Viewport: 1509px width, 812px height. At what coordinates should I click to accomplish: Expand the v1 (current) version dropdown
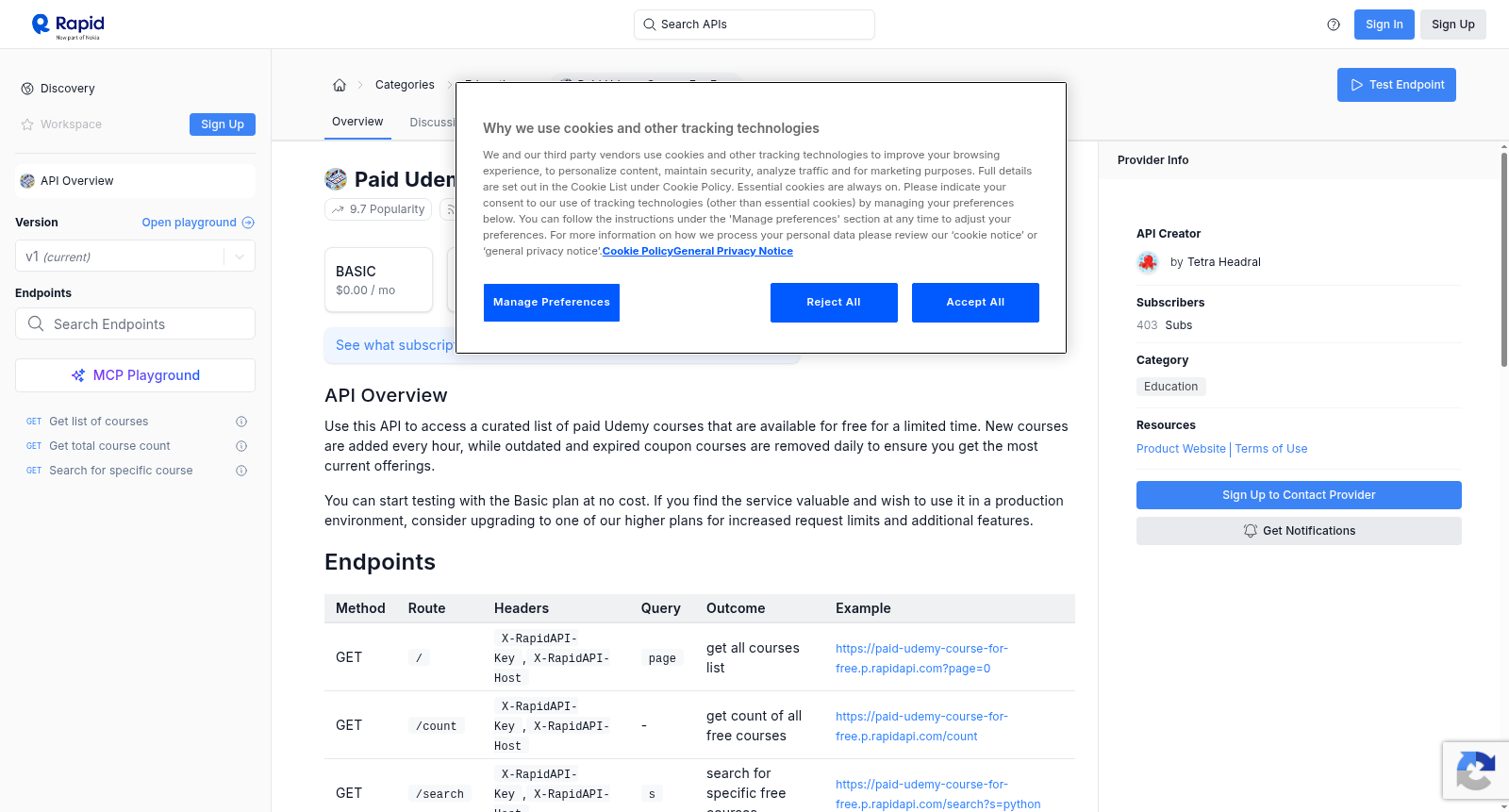click(x=240, y=257)
